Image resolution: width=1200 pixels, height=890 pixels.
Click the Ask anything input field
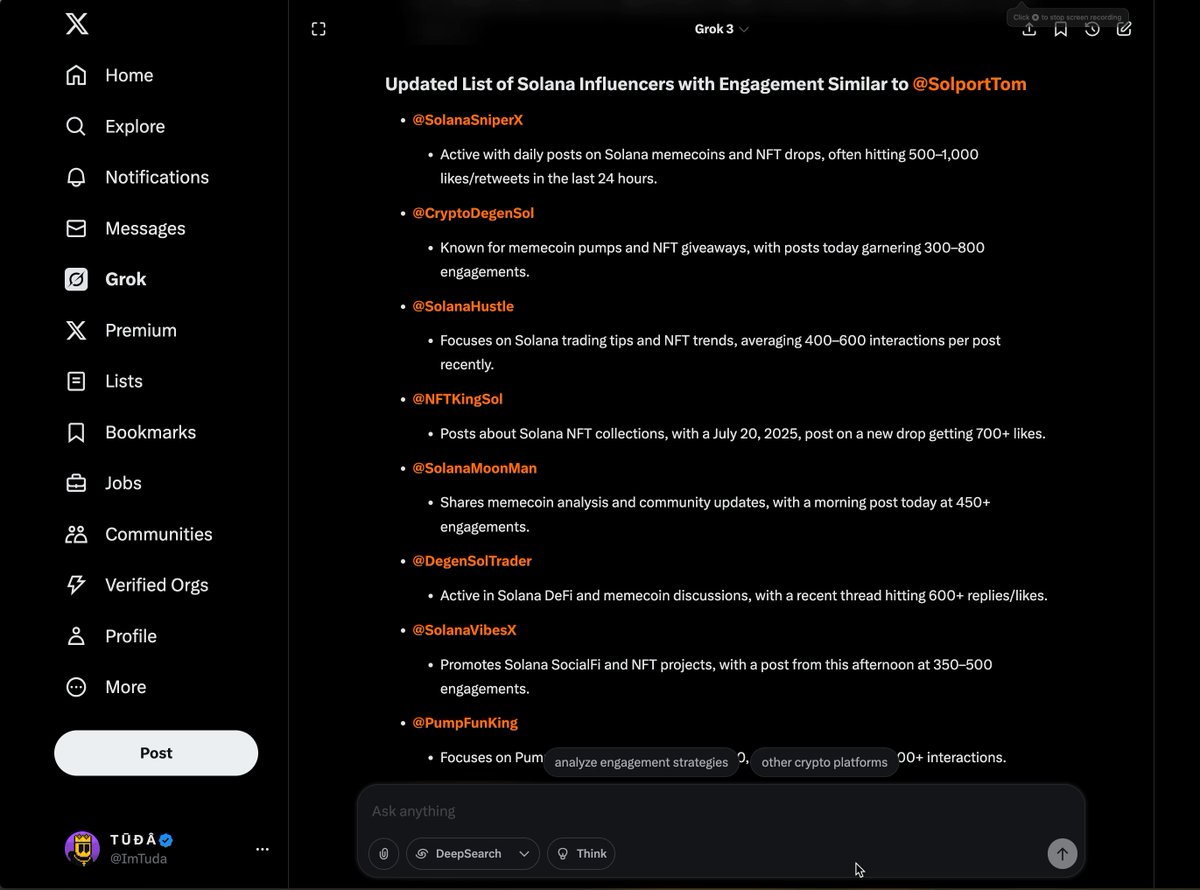tap(720, 811)
